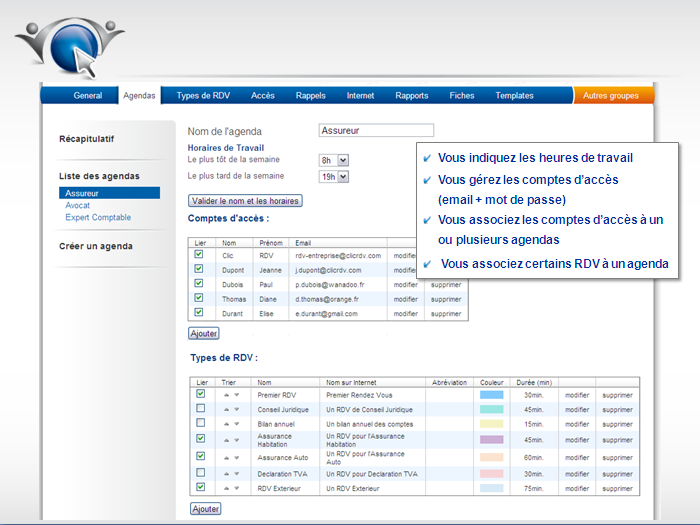Click modifier for Dubois Paul

[x=405, y=285]
